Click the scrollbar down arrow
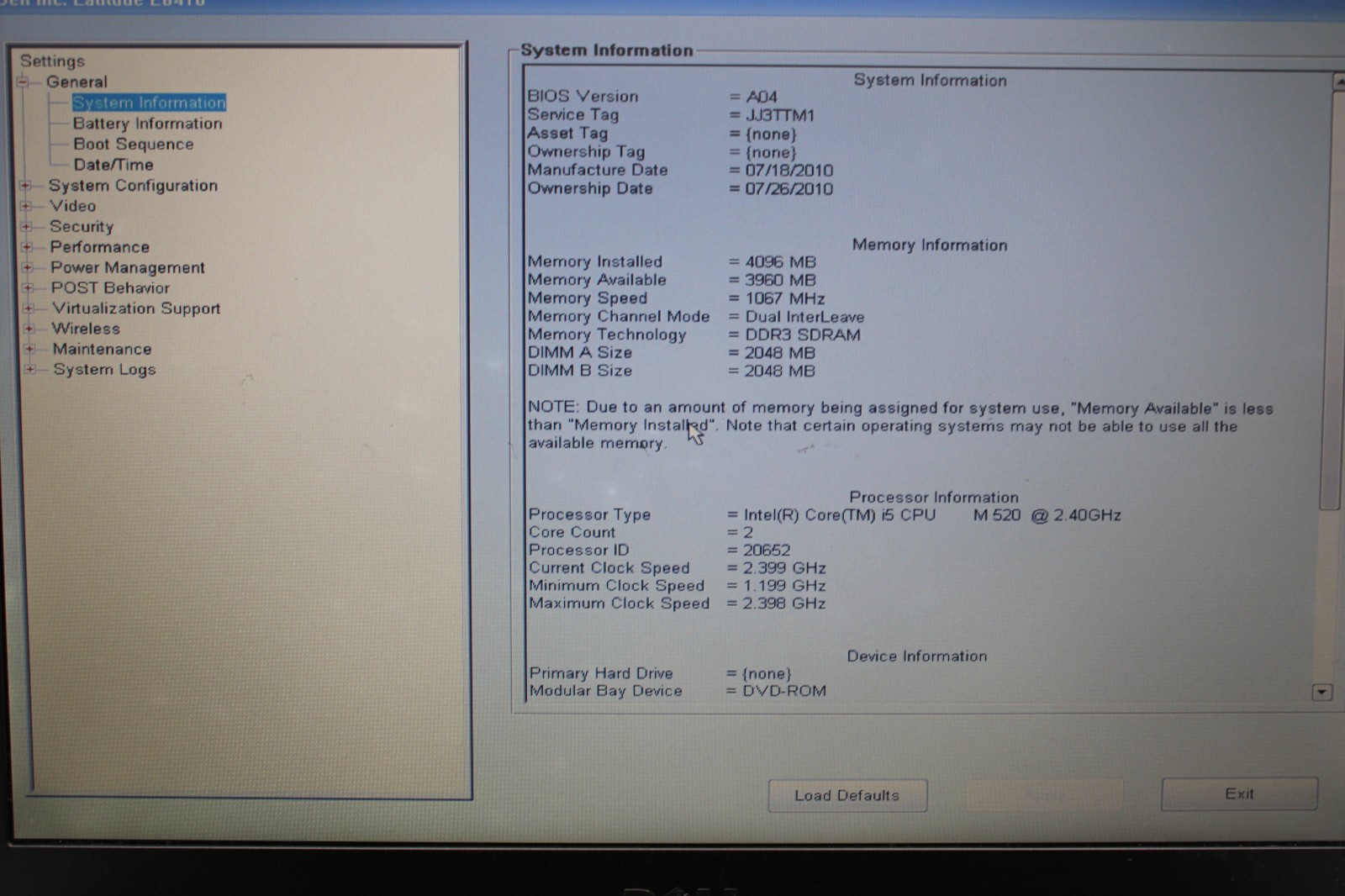The image size is (1345, 896). click(1321, 693)
